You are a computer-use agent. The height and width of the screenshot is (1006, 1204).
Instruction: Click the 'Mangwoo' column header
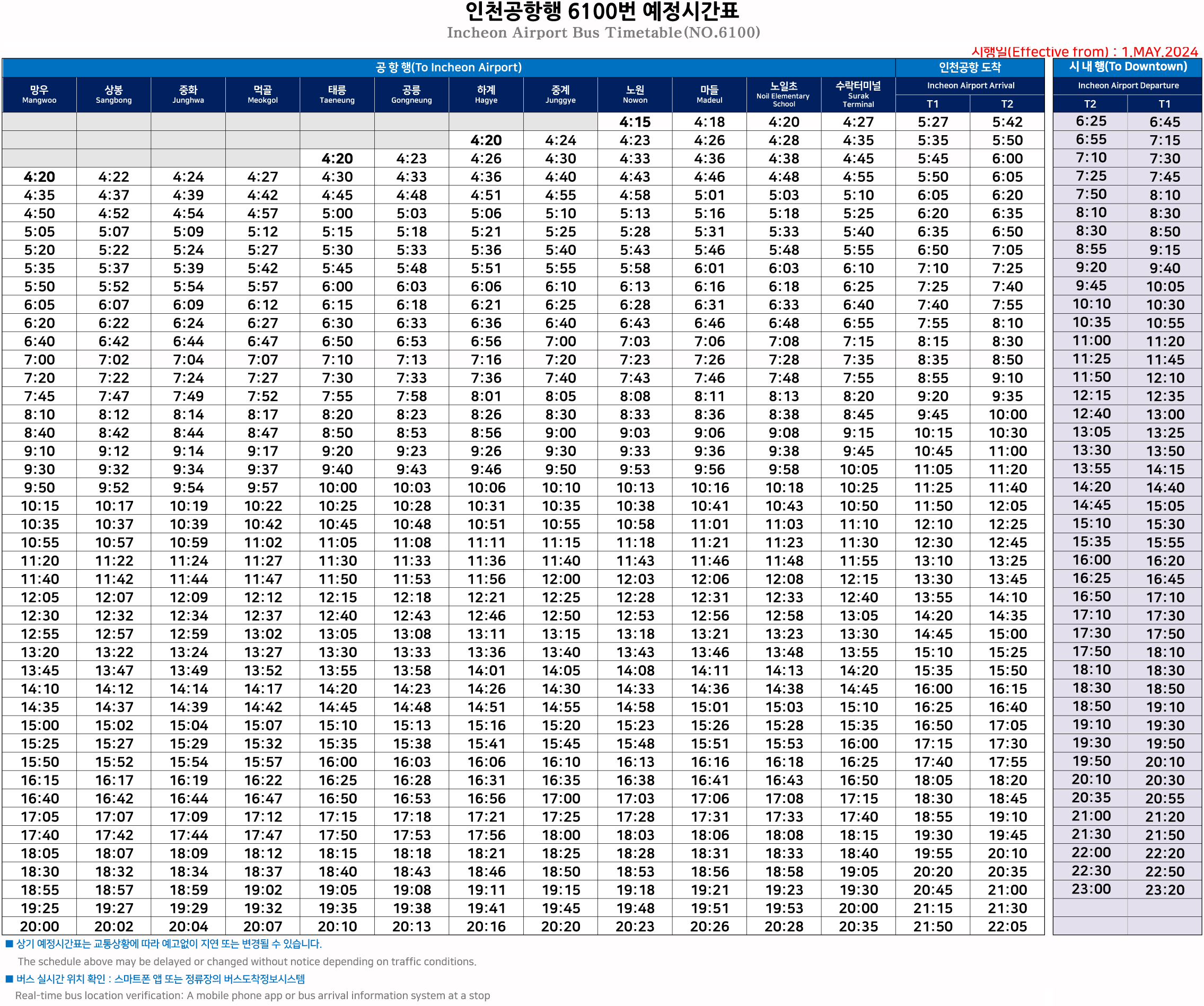click(39, 94)
